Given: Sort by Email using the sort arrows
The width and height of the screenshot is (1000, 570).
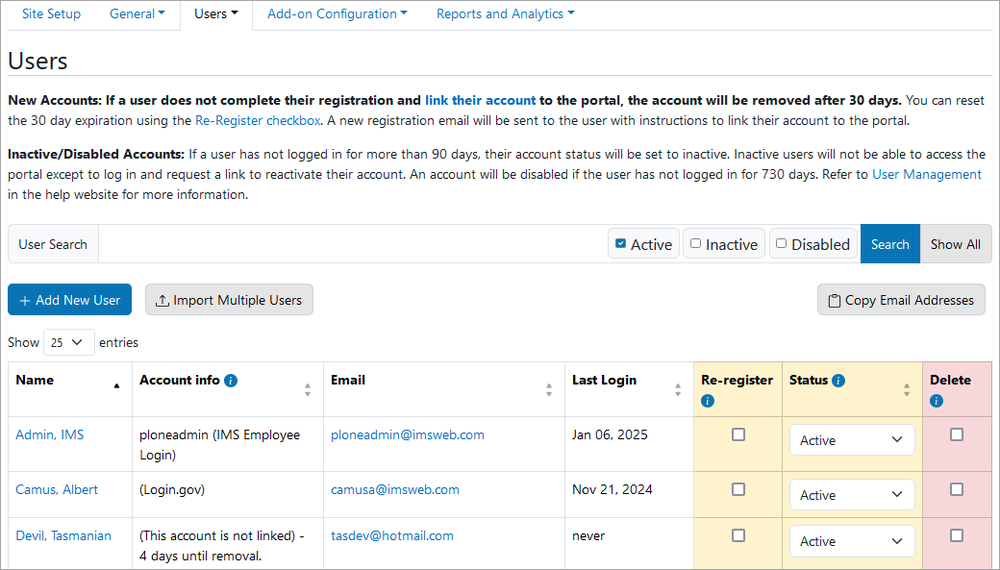Looking at the screenshot, I should pos(549,390).
